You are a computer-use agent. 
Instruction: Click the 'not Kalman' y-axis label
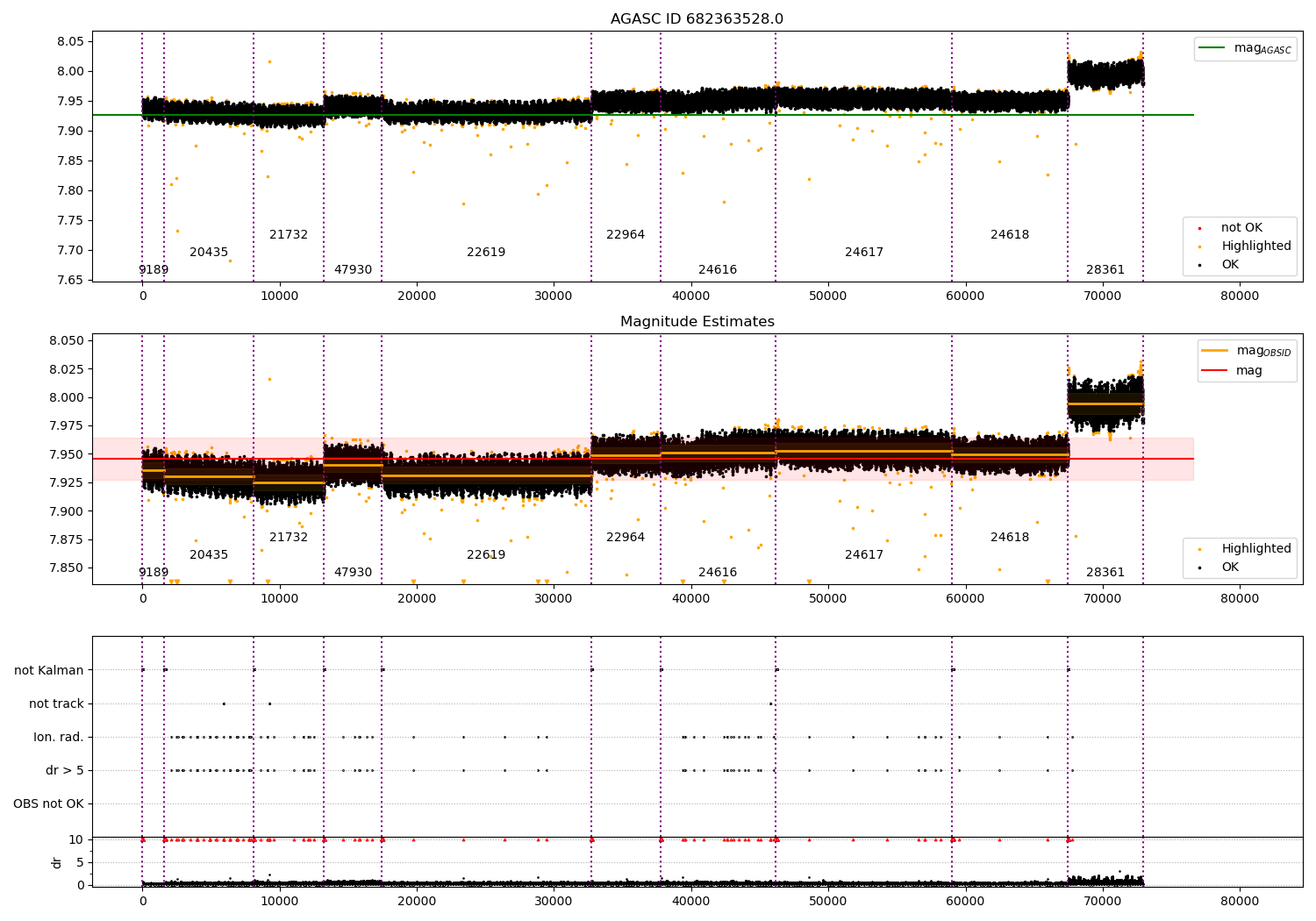click(x=49, y=671)
